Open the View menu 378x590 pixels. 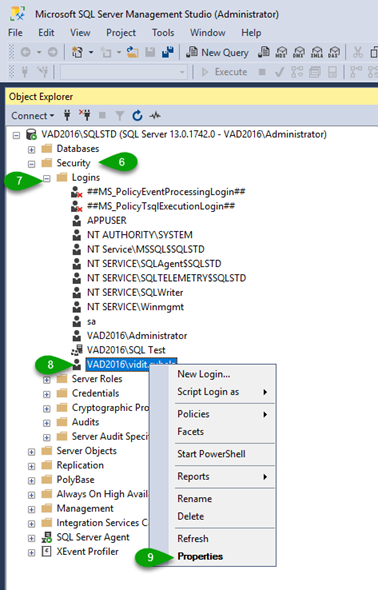[x=80, y=33]
